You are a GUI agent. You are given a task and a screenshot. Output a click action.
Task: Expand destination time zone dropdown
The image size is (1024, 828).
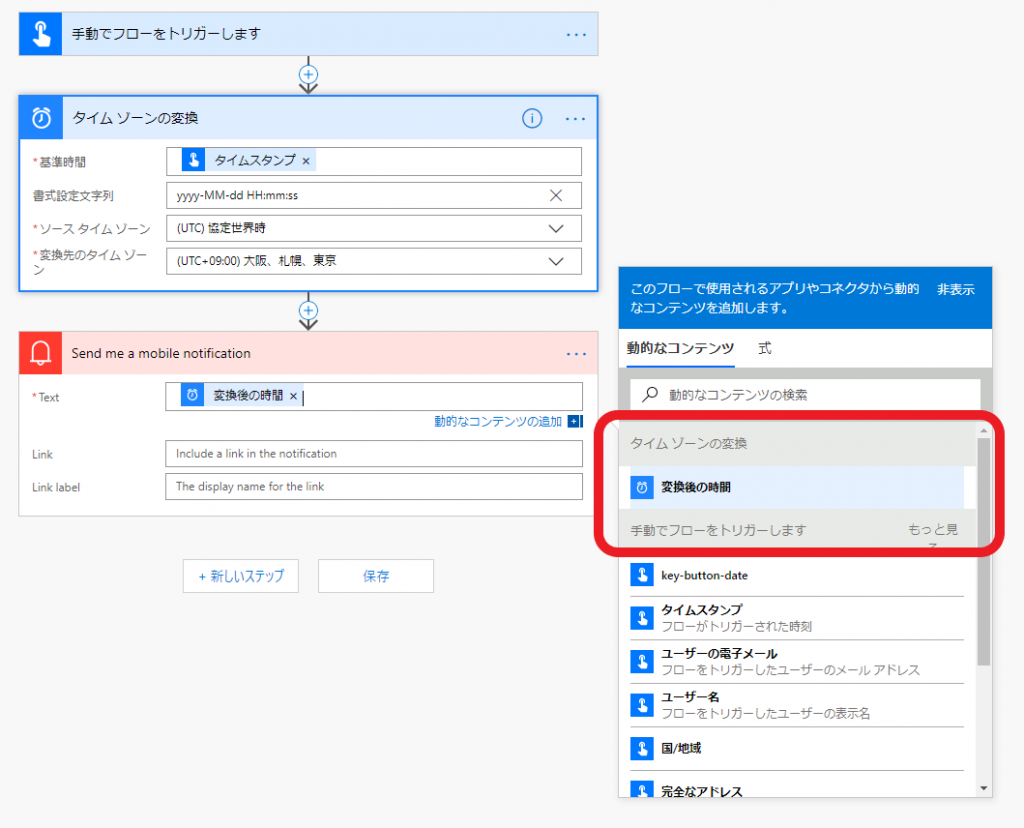click(x=556, y=261)
